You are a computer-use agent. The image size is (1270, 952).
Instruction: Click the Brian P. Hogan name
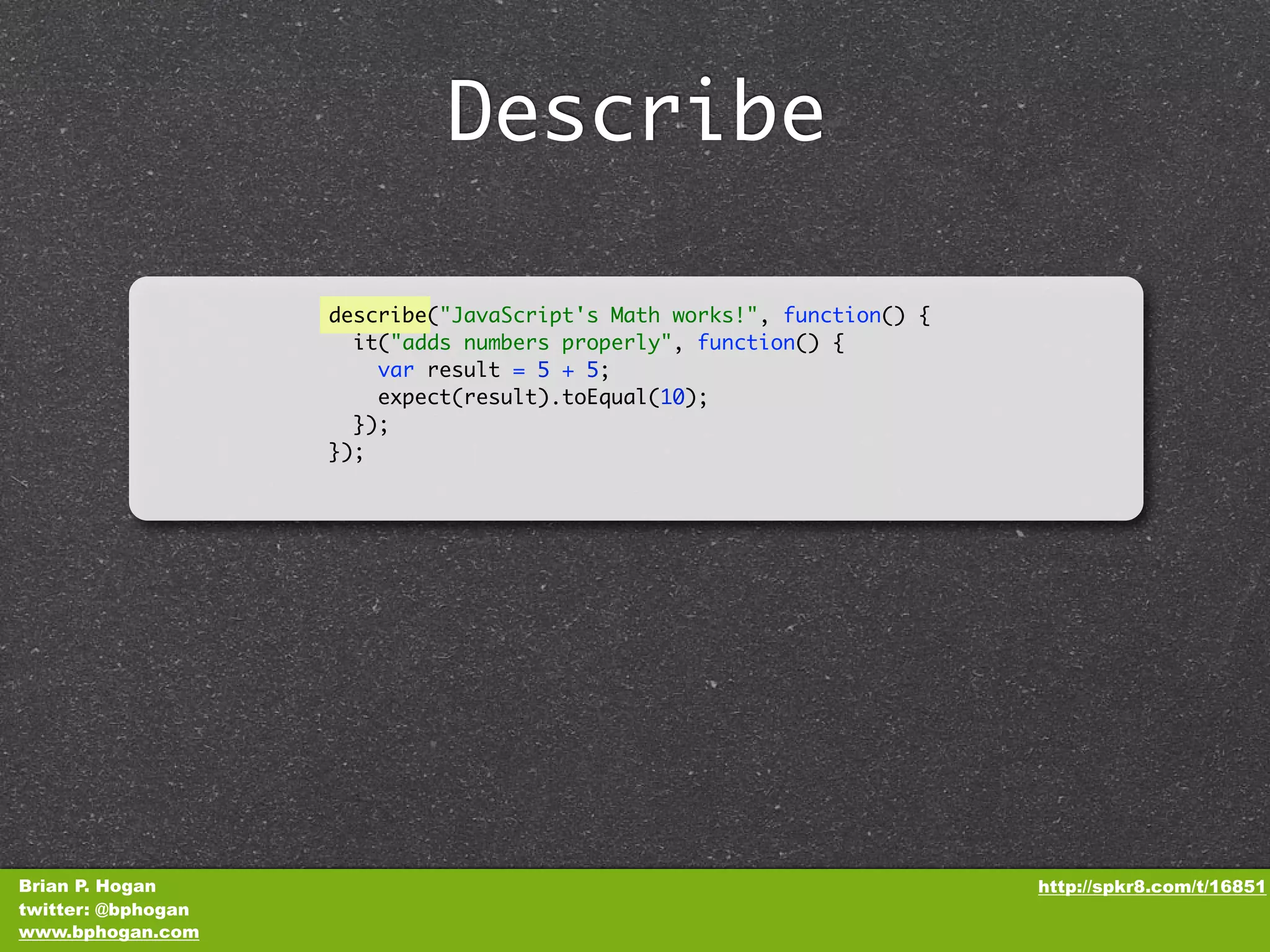coord(87,886)
